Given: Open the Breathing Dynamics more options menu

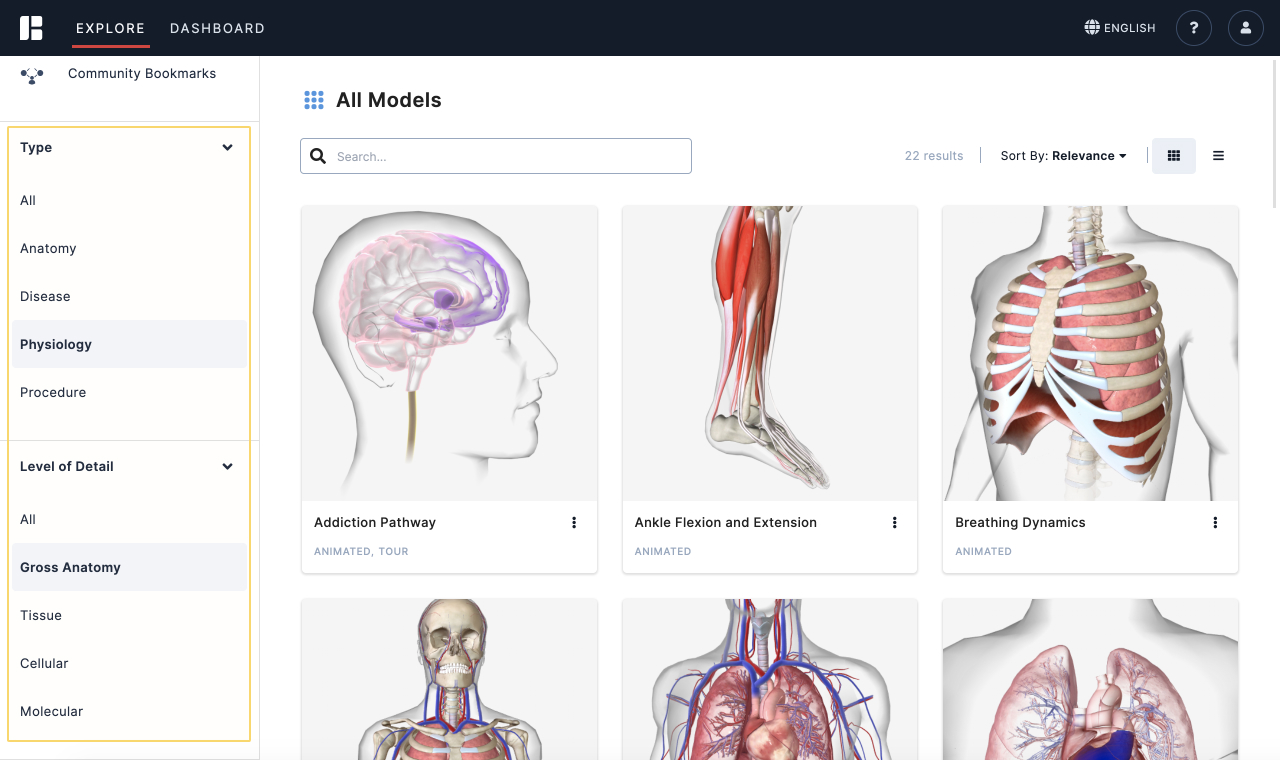Looking at the screenshot, I should coord(1215,522).
